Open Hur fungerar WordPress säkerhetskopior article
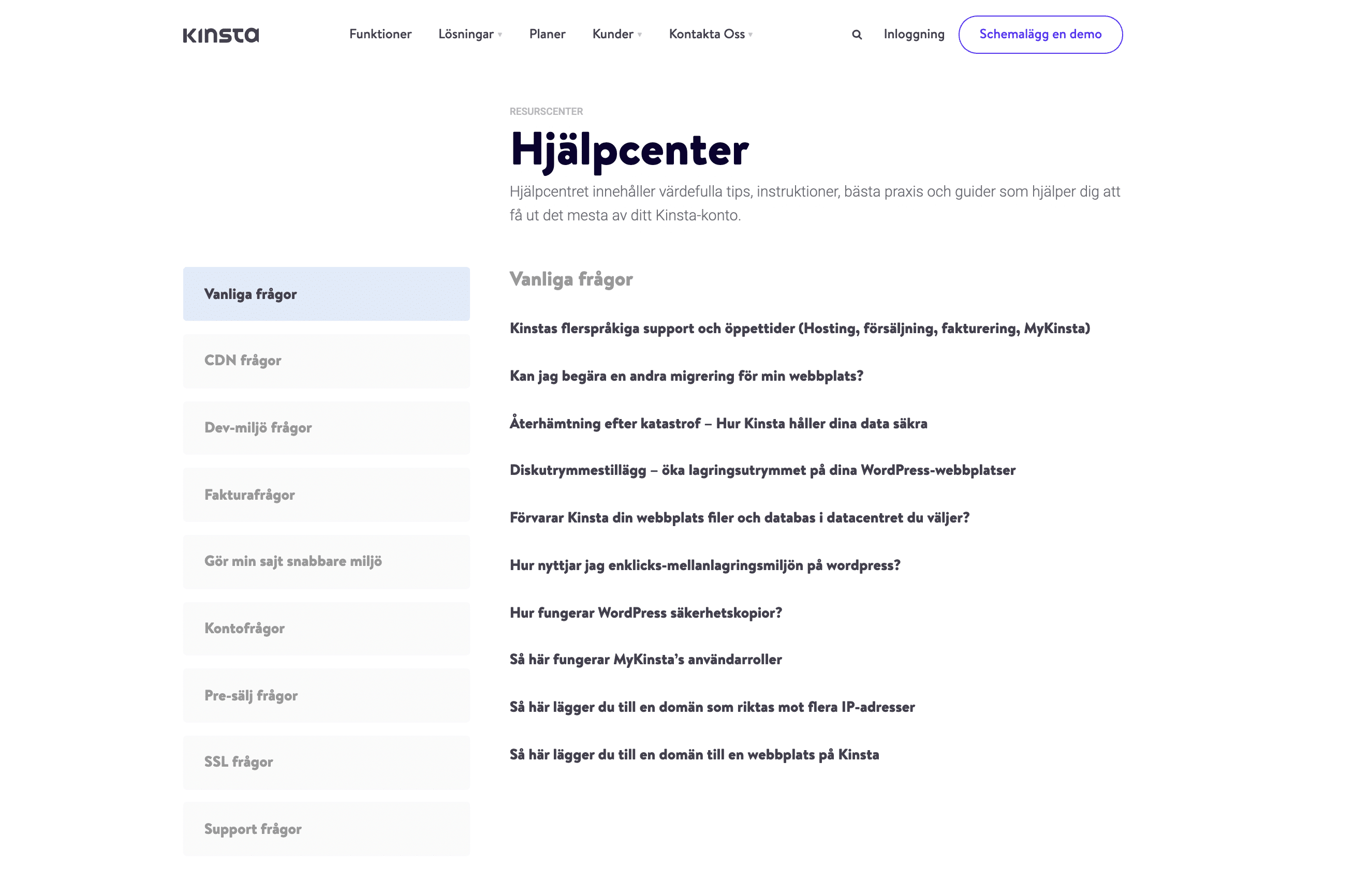Image resolution: width=1354 pixels, height=896 pixels. coord(645,613)
